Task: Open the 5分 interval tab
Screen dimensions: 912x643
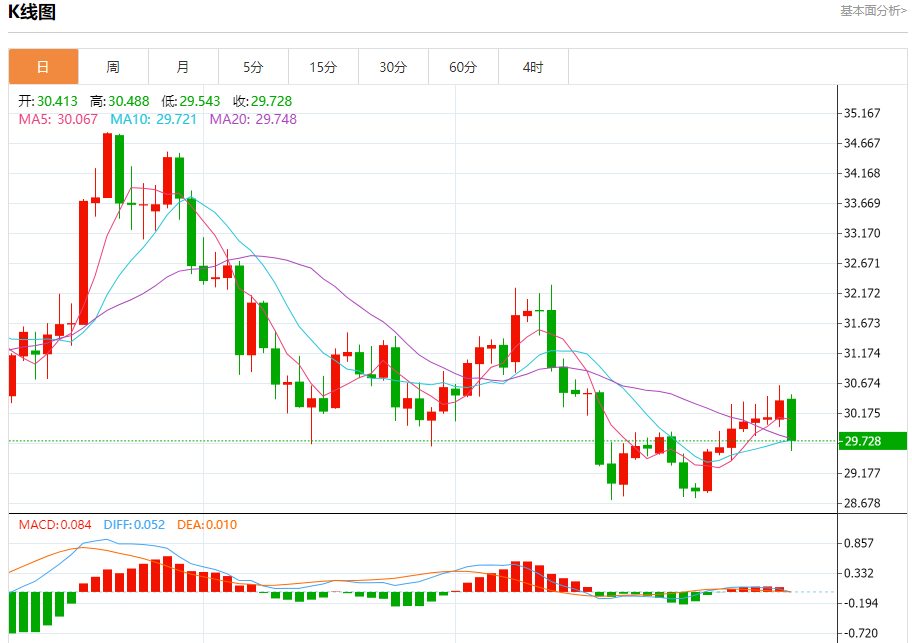Action: [x=253, y=67]
